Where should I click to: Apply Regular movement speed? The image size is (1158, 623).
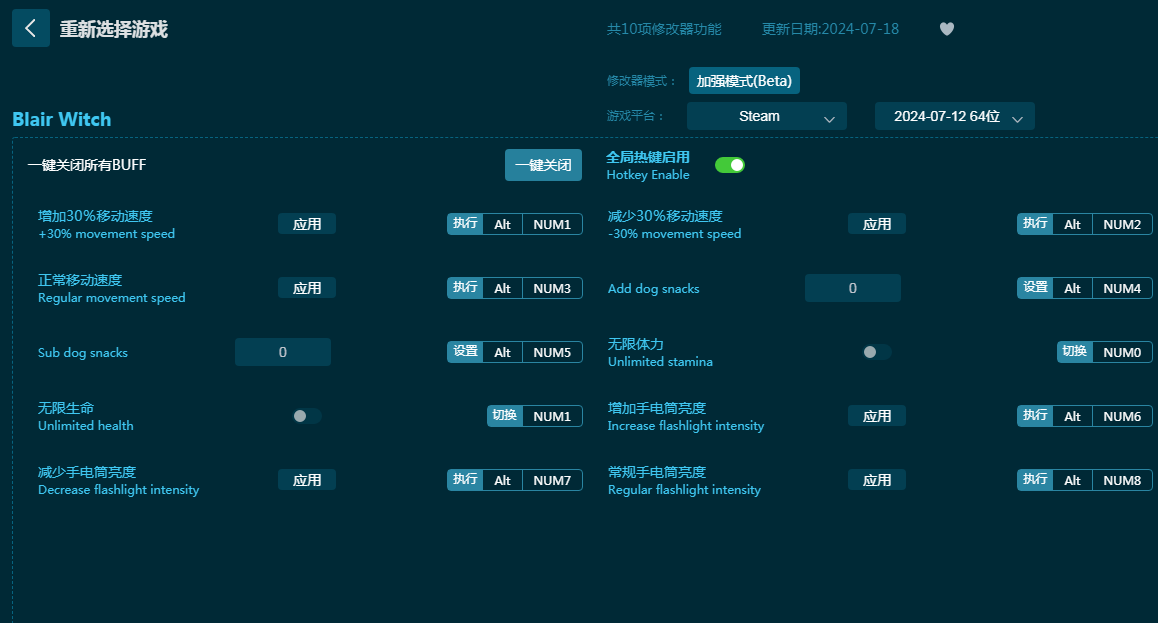click(306, 288)
